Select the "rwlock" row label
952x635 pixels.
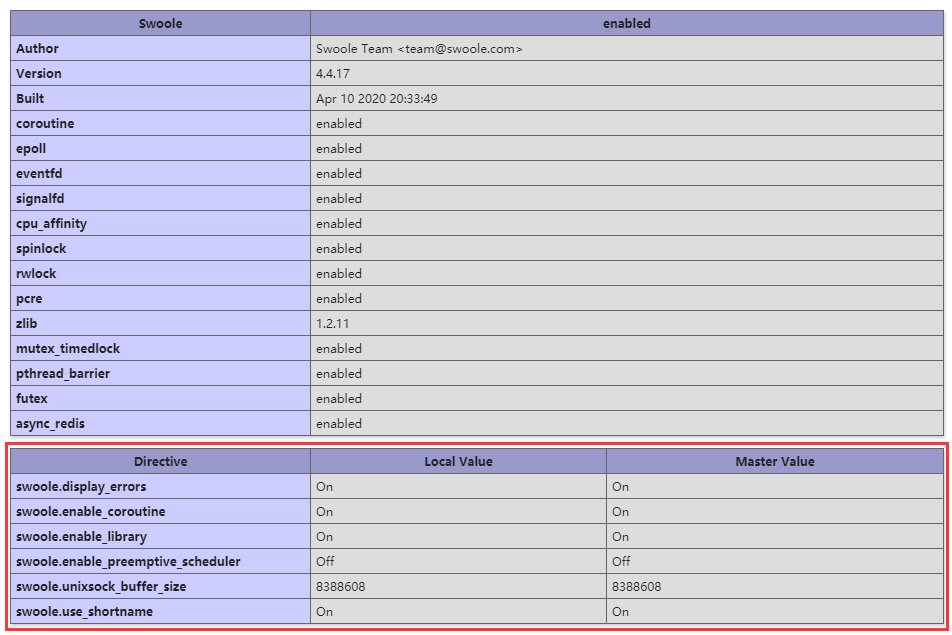(36, 273)
